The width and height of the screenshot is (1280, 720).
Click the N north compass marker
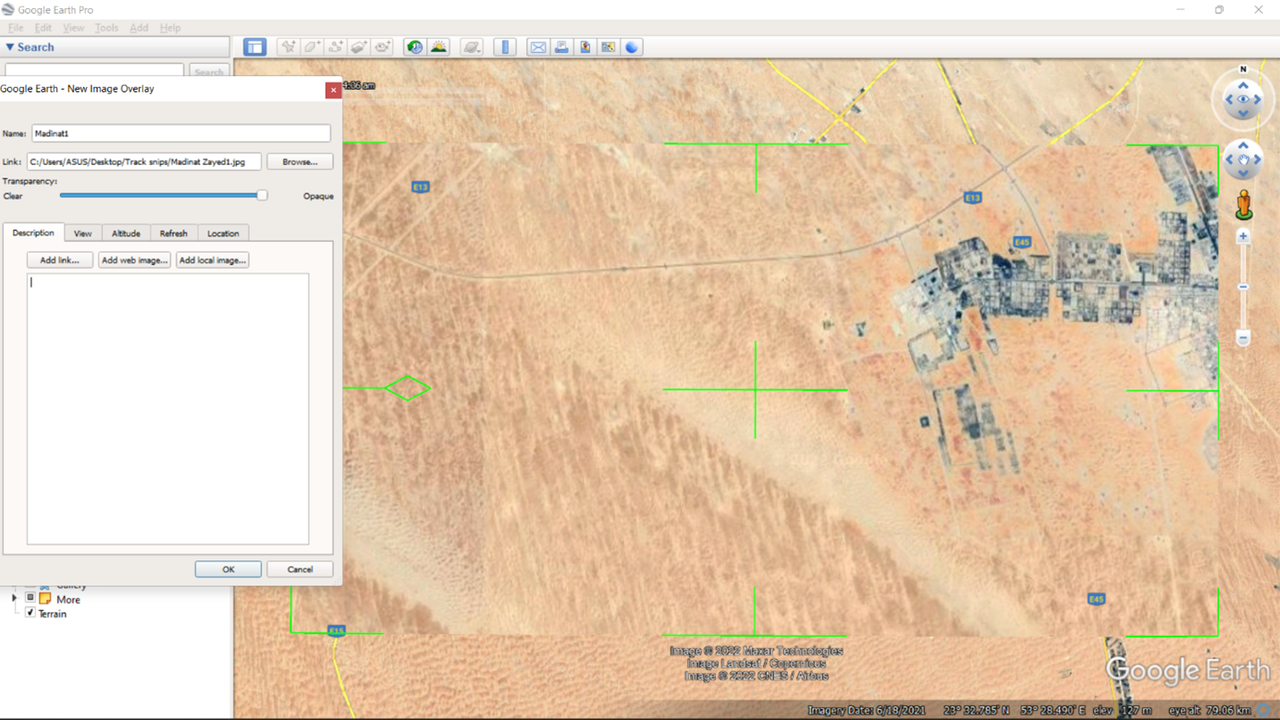pyautogui.click(x=1243, y=69)
